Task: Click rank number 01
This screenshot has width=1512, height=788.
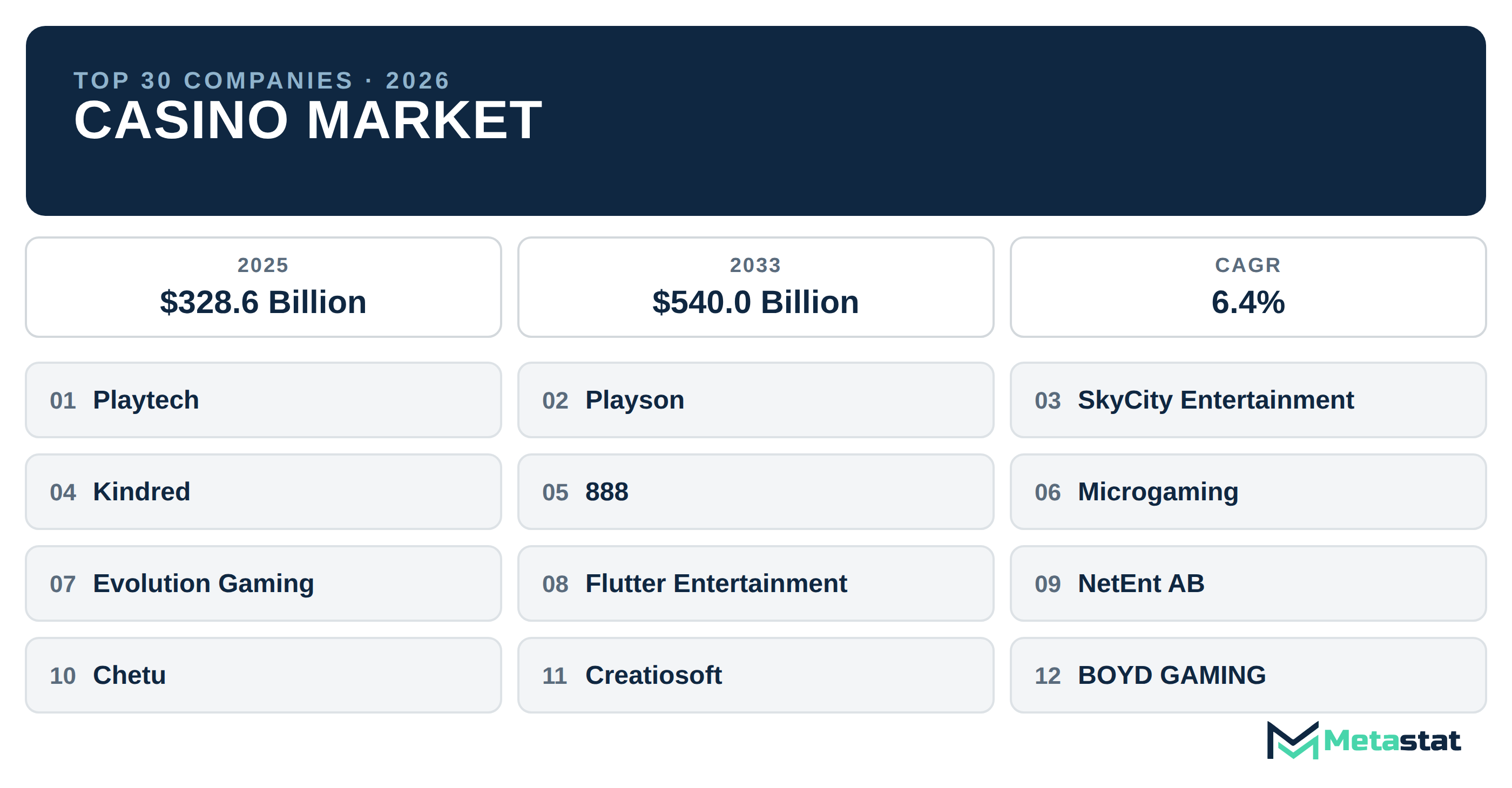Action: (63, 401)
